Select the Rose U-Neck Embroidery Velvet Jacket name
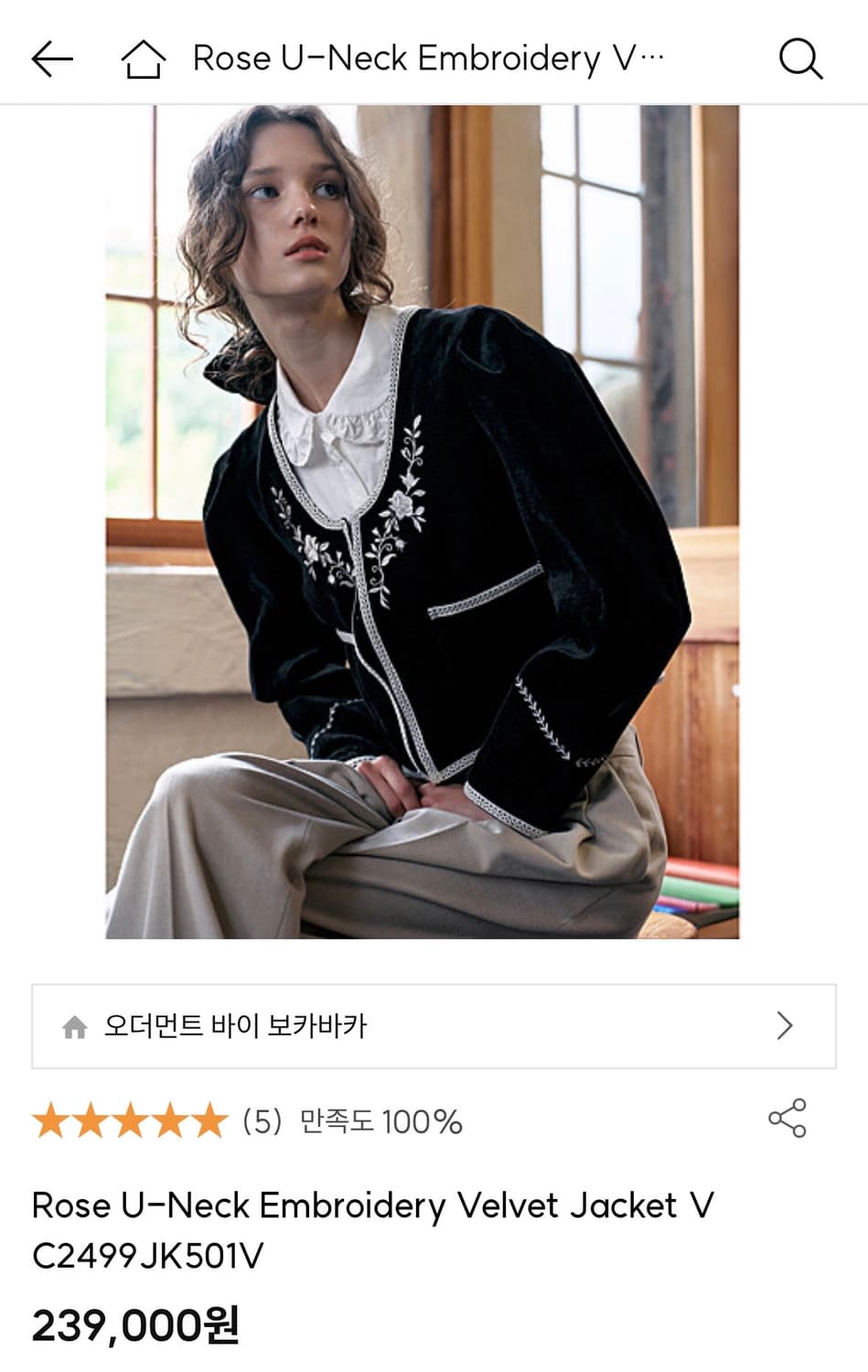868x1372 pixels. [x=372, y=1206]
